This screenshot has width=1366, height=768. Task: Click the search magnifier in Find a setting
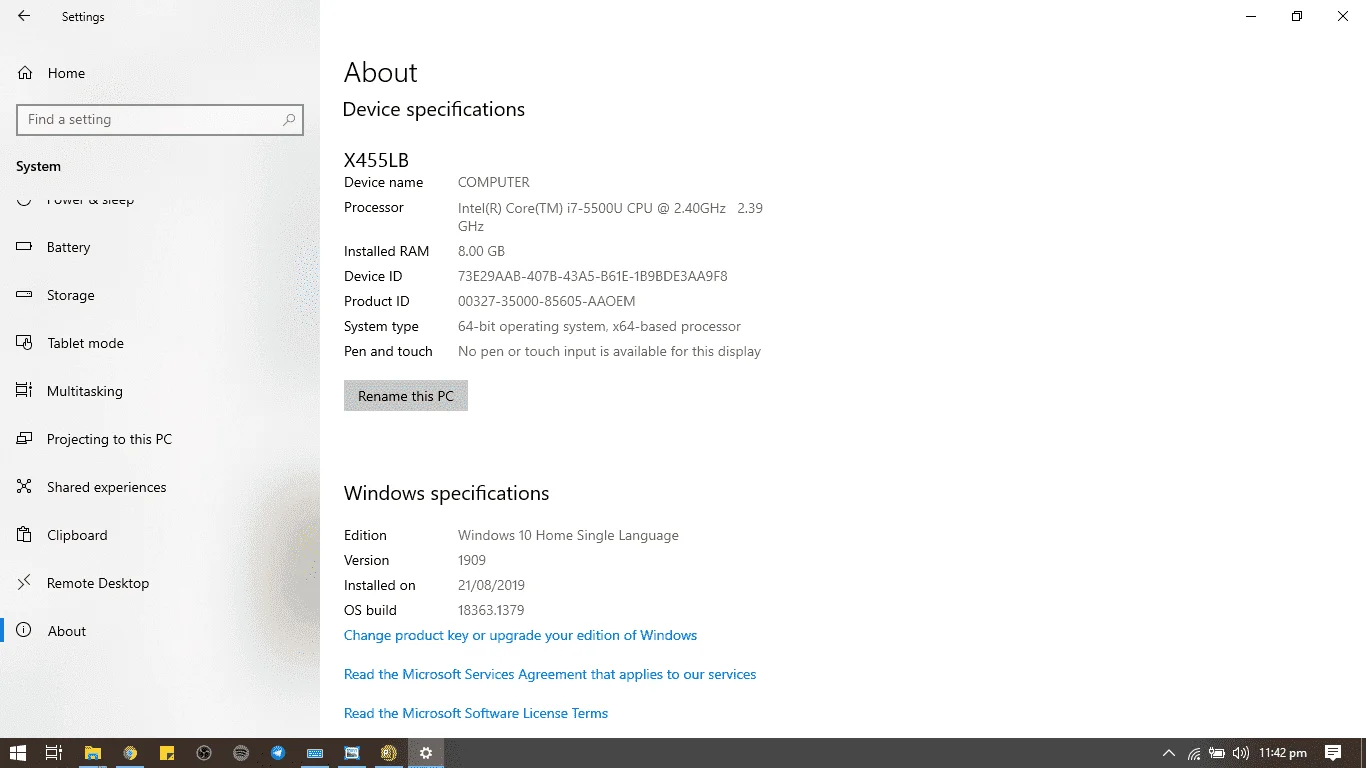pyautogui.click(x=289, y=119)
